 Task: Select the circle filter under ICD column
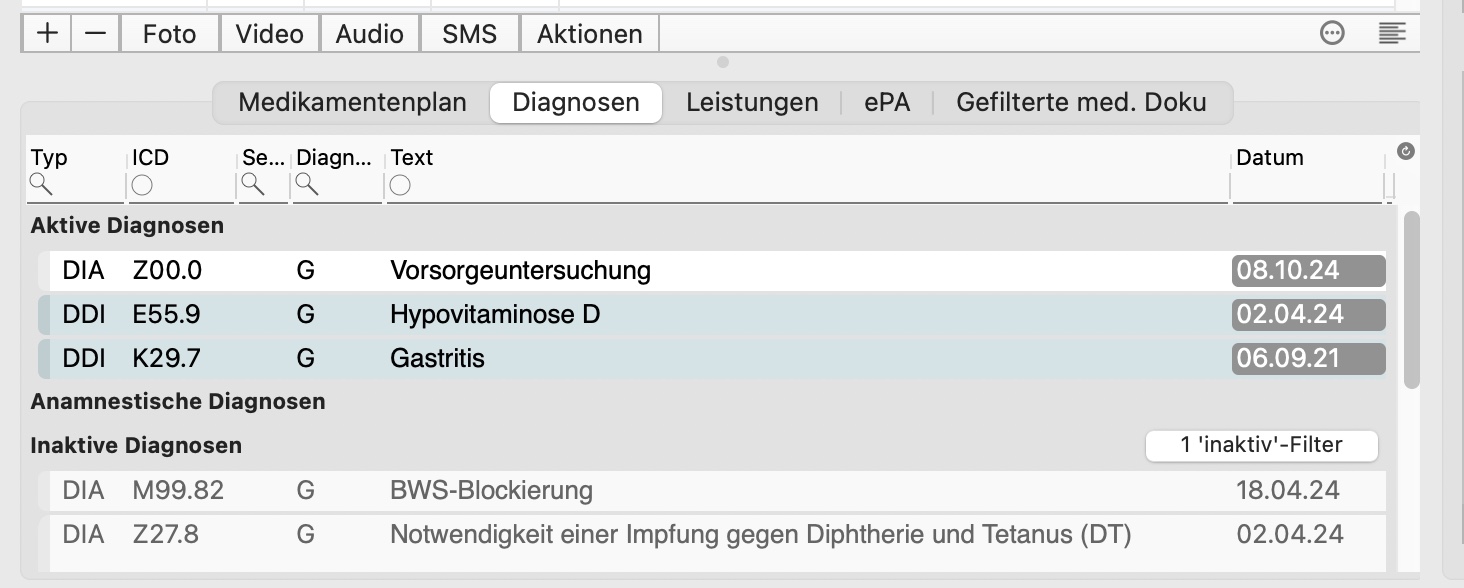142,185
